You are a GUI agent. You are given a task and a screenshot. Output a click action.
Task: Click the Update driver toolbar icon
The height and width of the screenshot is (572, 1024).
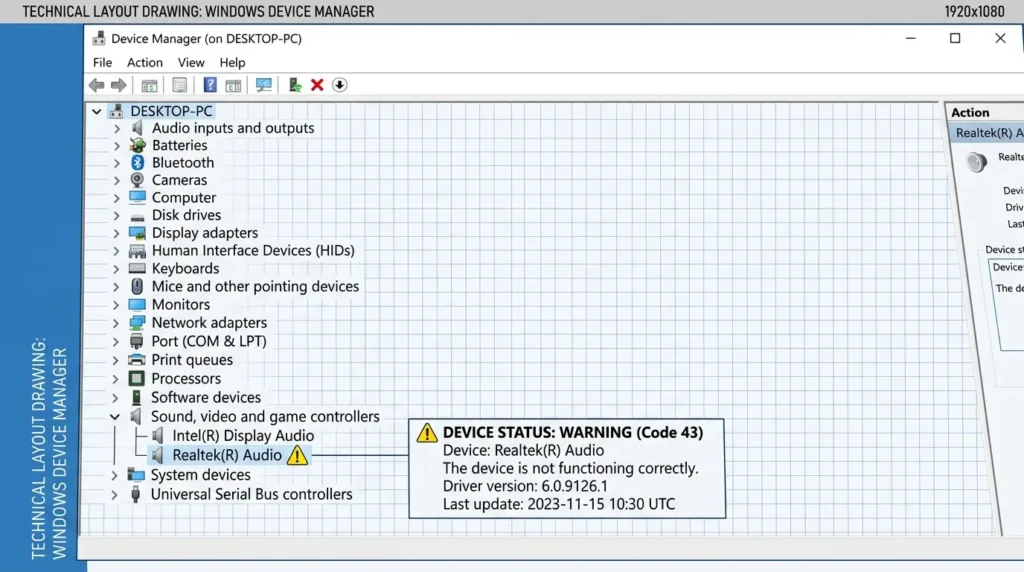(x=295, y=85)
